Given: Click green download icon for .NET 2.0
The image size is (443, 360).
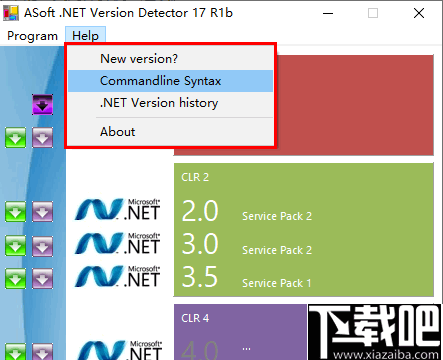Looking at the screenshot, I should point(15,212).
